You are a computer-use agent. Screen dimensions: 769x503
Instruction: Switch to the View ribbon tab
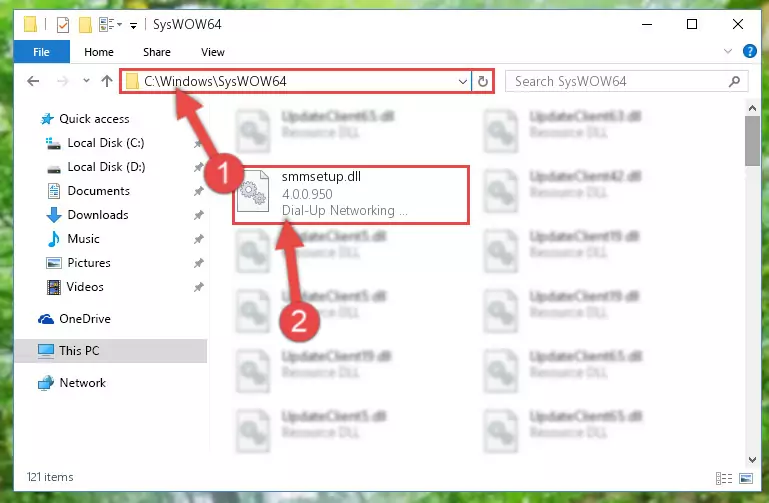[213, 52]
